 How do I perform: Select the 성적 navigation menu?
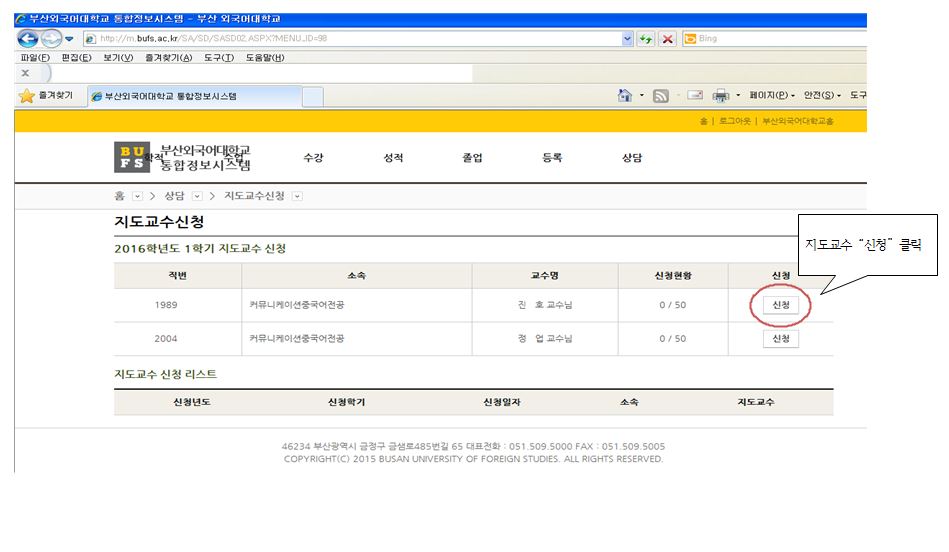(393, 158)
